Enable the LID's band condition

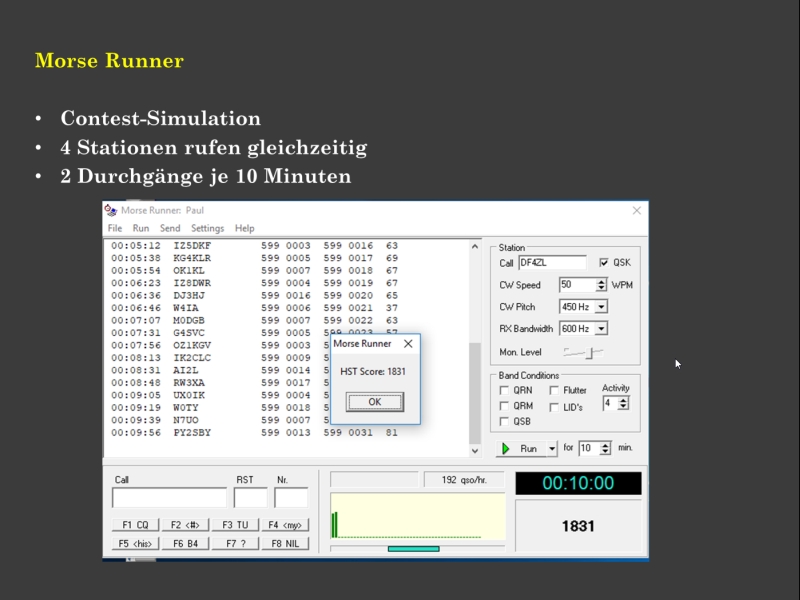tap(554, 407)
